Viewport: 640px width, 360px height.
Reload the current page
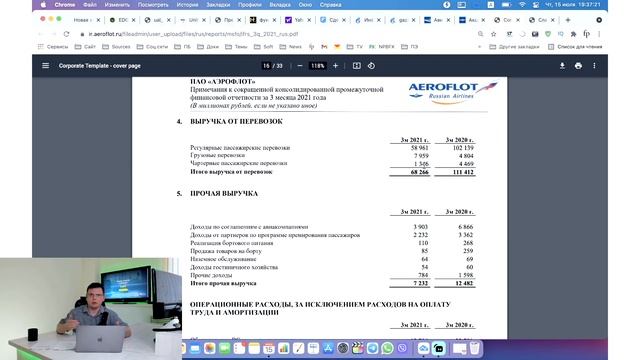(x=67, y=34)
